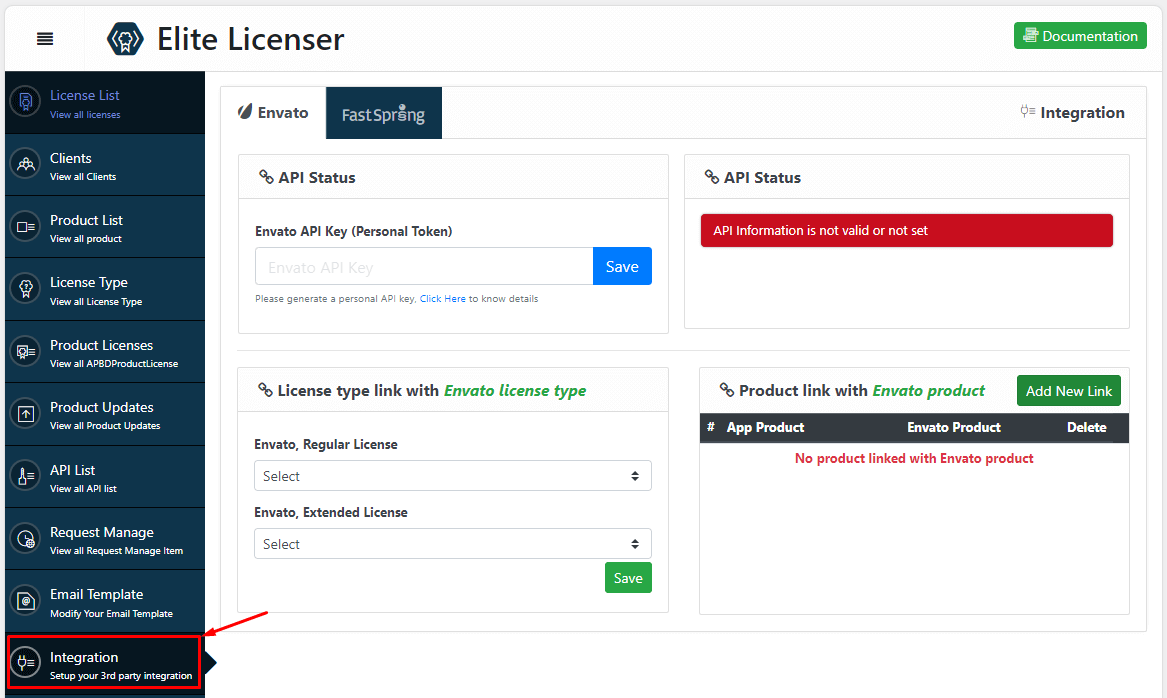Click the Documentation button

[x=1080, y=35]
